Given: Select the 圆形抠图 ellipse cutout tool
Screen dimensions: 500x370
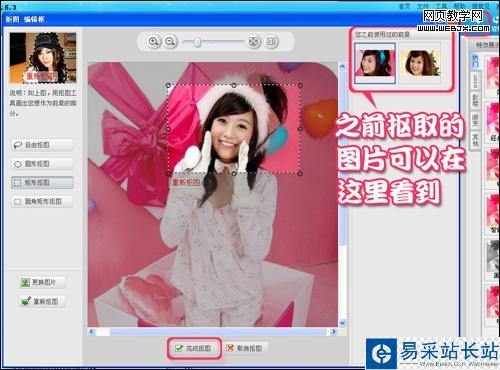Looking at the screenshot, I should (x=42, y=164).
